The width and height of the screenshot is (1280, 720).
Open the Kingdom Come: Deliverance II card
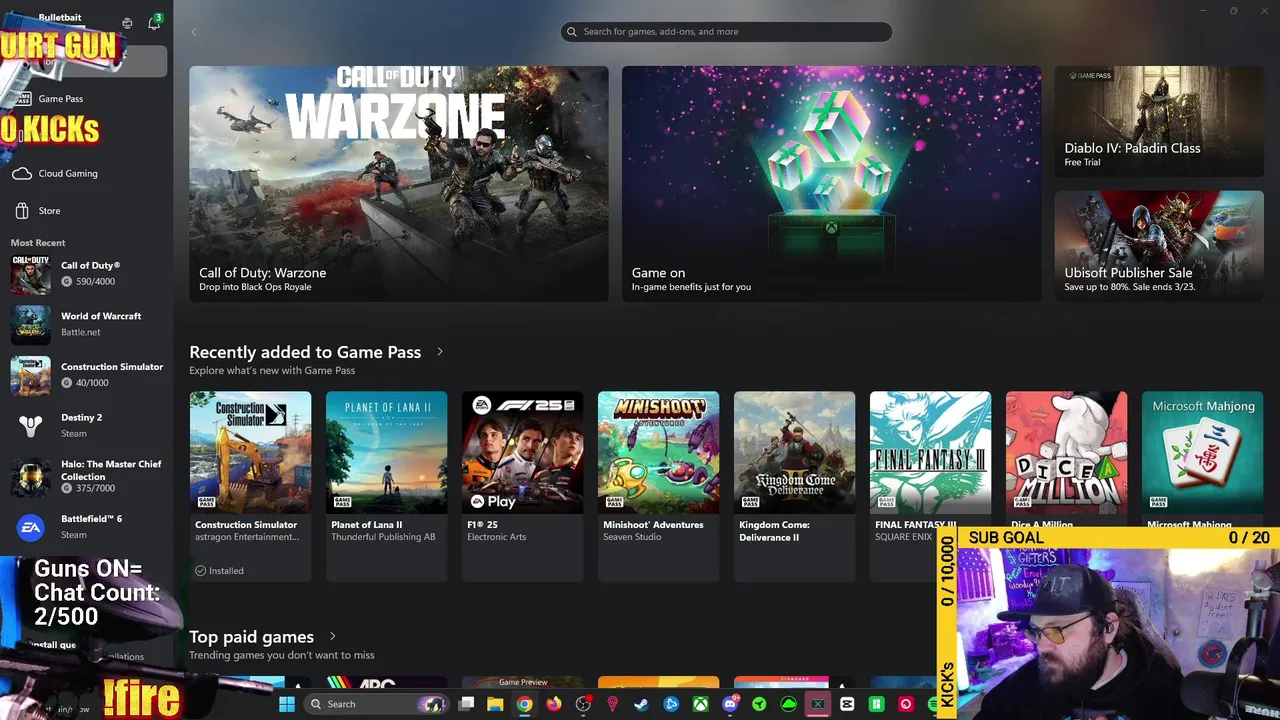click(794, 486)
